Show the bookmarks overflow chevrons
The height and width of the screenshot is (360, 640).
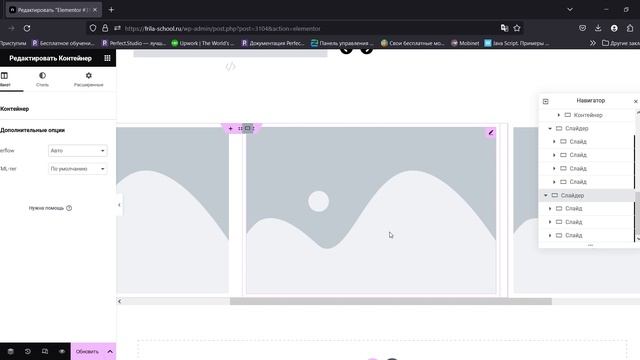[593, 43]
